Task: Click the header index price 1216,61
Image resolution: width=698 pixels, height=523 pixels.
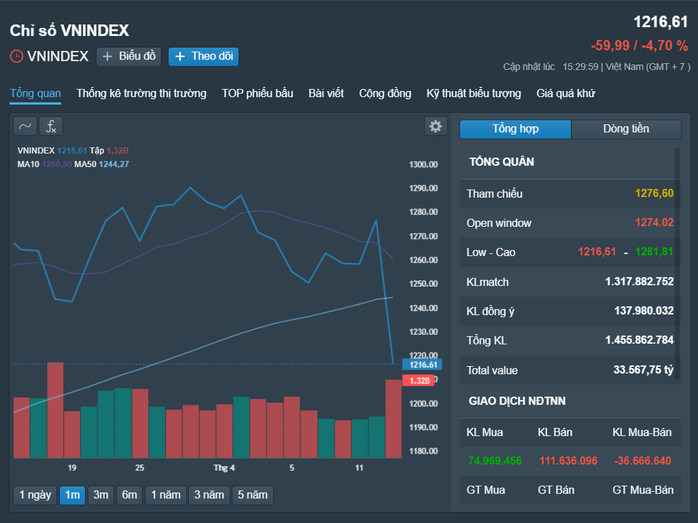Action: [661, 22]
